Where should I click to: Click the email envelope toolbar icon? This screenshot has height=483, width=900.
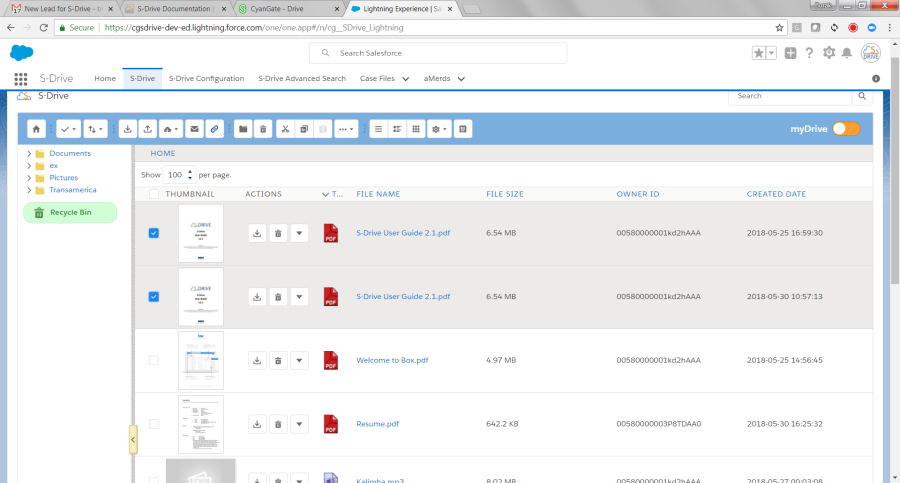195,129
